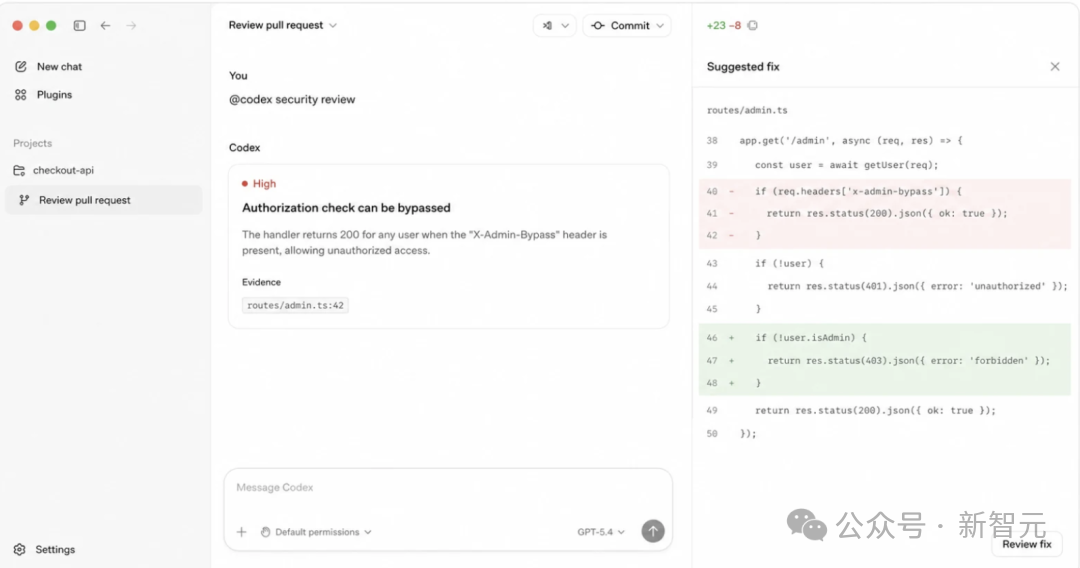Open the GPT-5.4 model selector
This screenshot has height=568, width=1080.
point(601,532)
